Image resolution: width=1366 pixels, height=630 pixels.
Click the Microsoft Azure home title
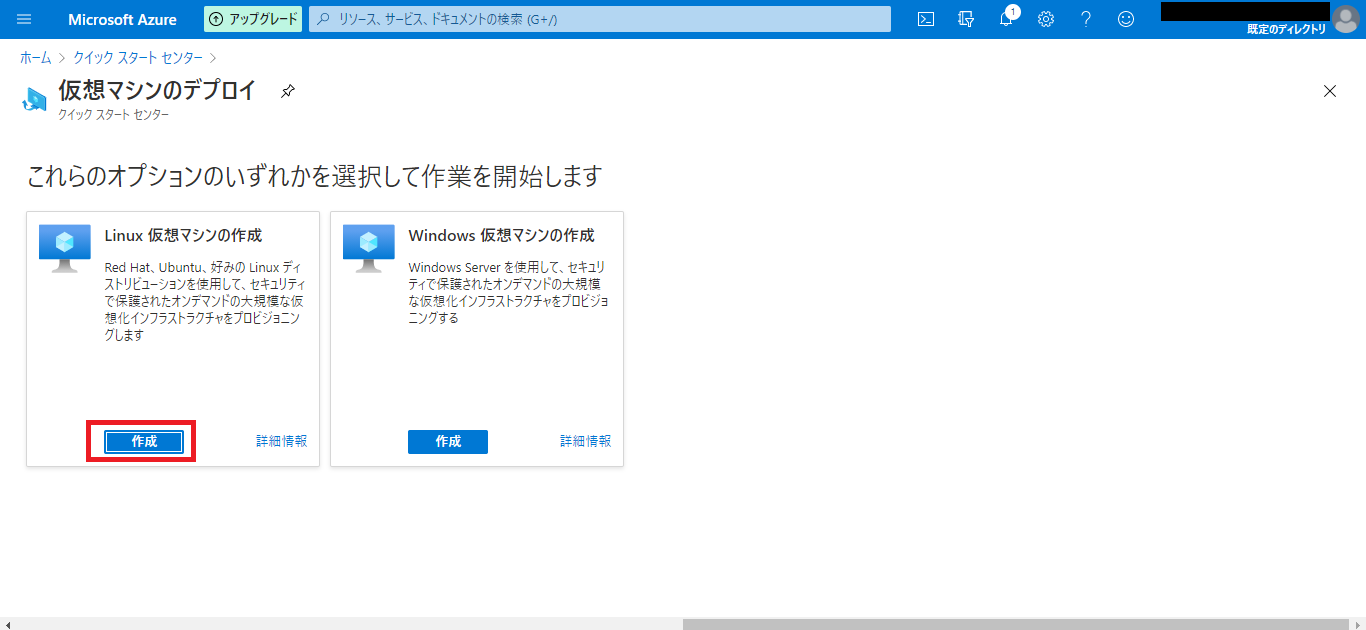pyautogui.click(x=122, y=19)
